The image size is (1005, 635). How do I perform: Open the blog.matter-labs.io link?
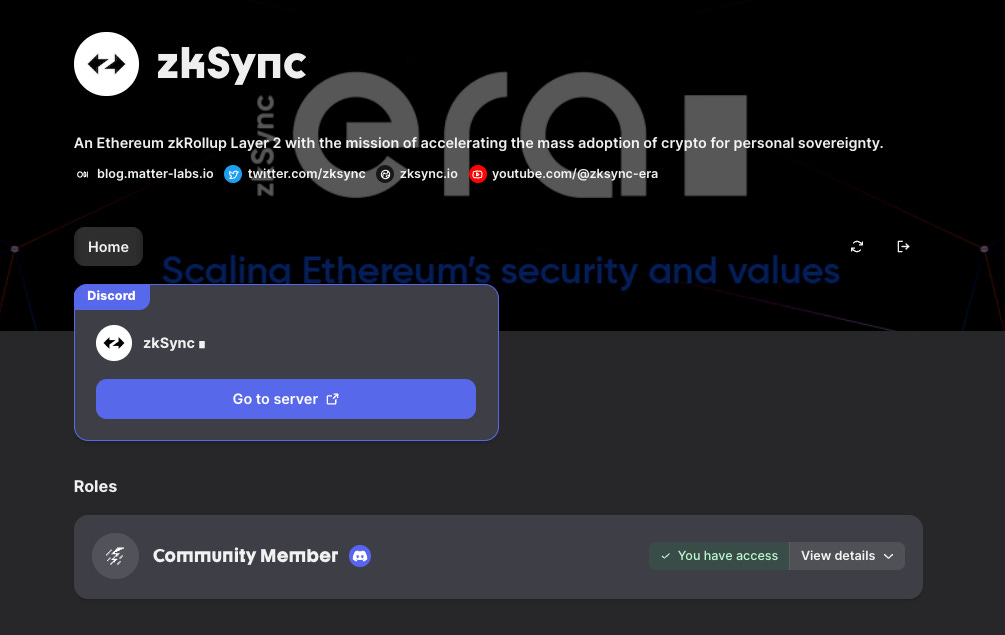pyautogui.click(x=155, y=174)
